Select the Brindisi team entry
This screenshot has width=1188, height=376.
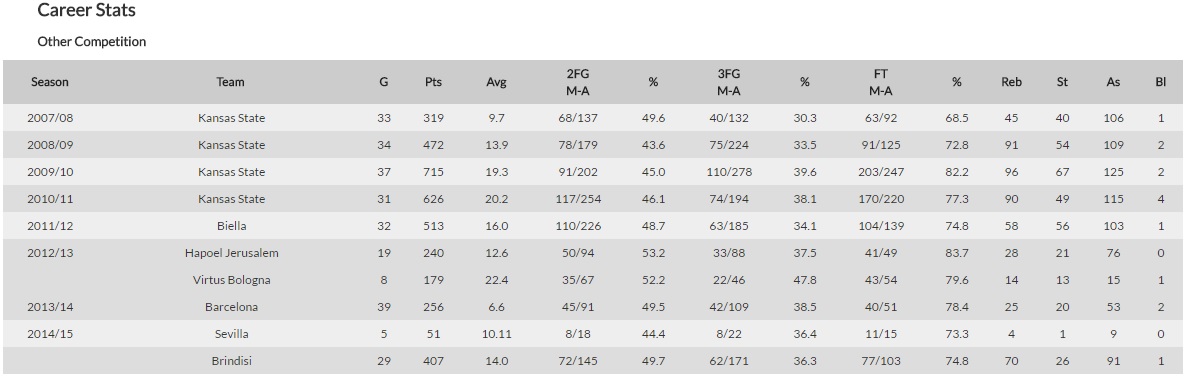pyautogui.click(x=231, y=361)
